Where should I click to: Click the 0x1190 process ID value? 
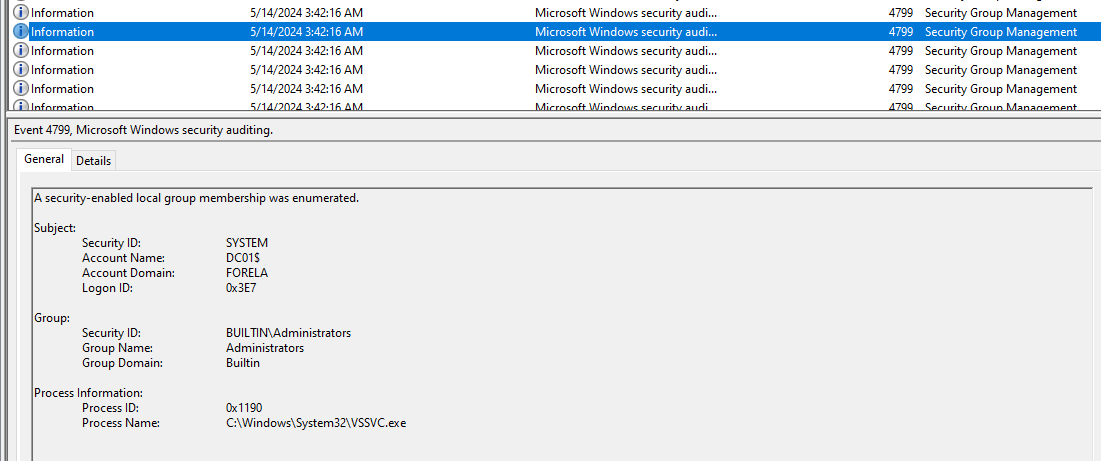click(x=246, y=408)
